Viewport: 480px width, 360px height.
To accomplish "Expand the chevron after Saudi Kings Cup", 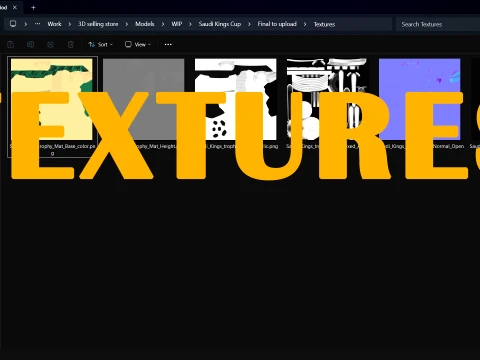I will pyautogui.click(x=249, y=24).
